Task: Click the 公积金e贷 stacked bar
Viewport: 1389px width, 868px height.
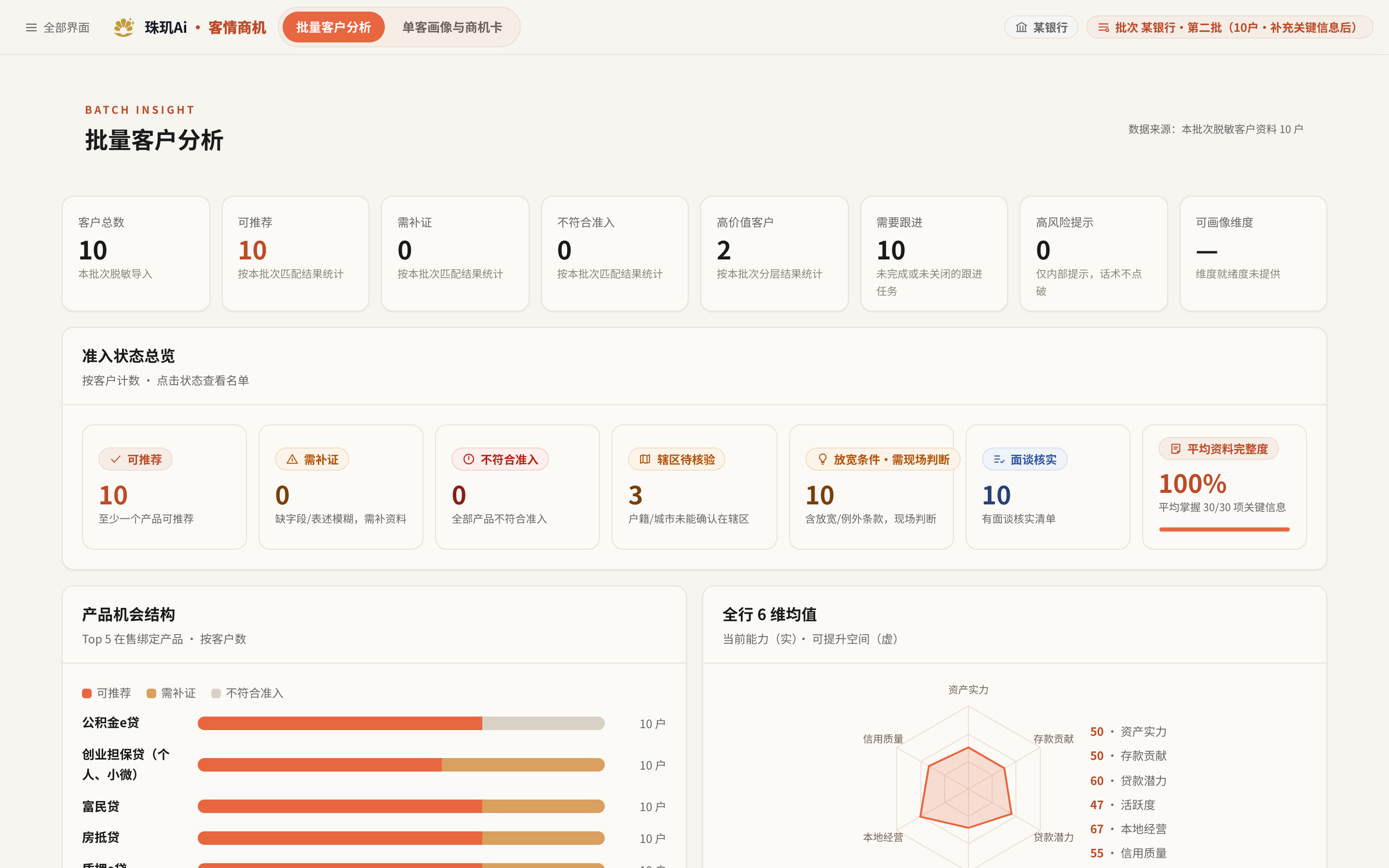Action: click(401, 723)
